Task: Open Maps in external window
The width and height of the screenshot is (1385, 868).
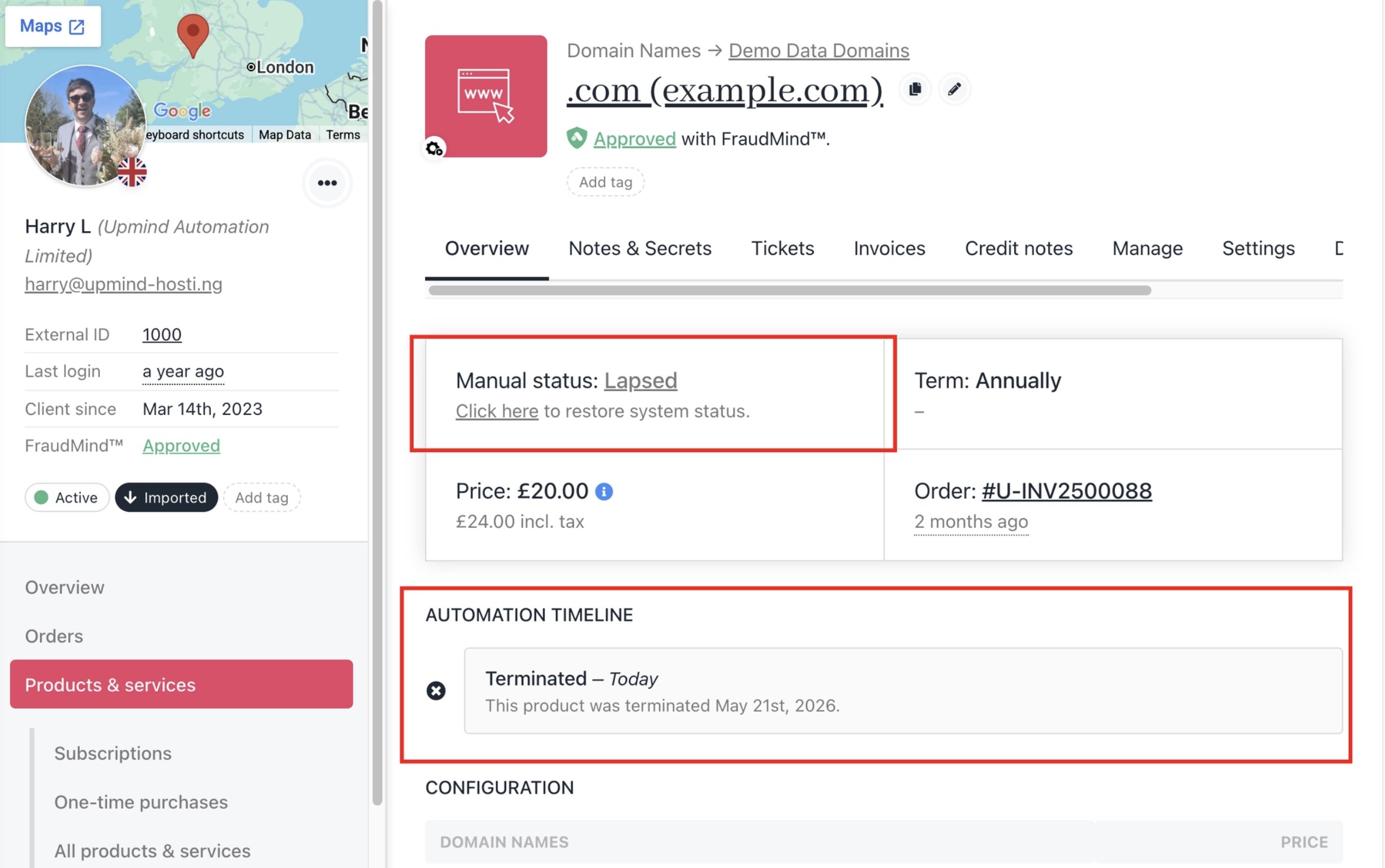Action: (53, 27)
